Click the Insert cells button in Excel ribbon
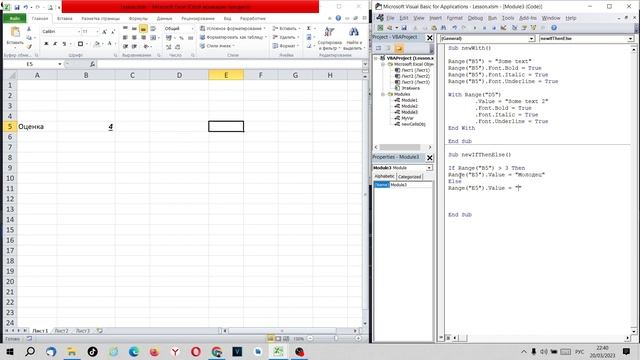 point(286,29)
